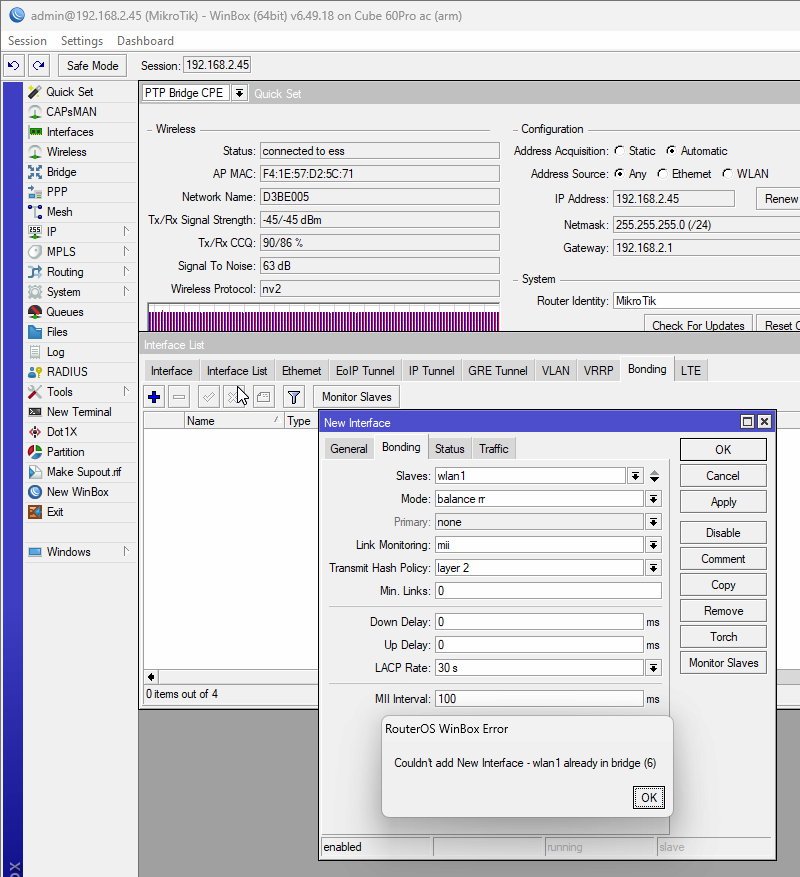Viewport: 800px width, 877px height.
Task: Select Static address acquisition radio
Action: pyautogui.click(x=619, y=151)
